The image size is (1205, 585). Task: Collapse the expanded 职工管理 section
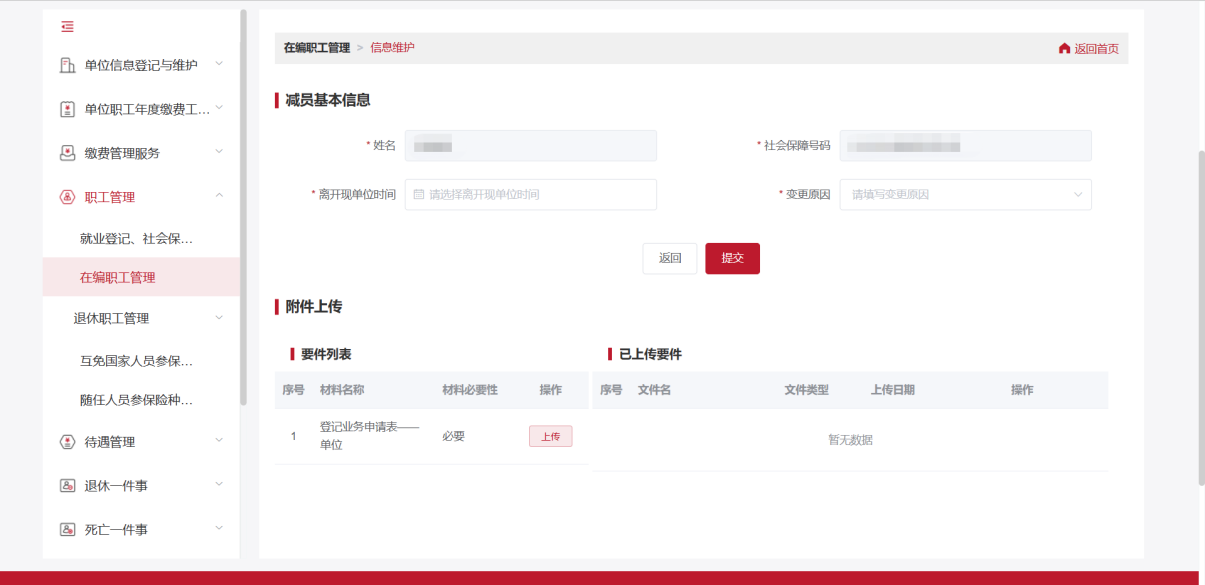coord(220,195)
